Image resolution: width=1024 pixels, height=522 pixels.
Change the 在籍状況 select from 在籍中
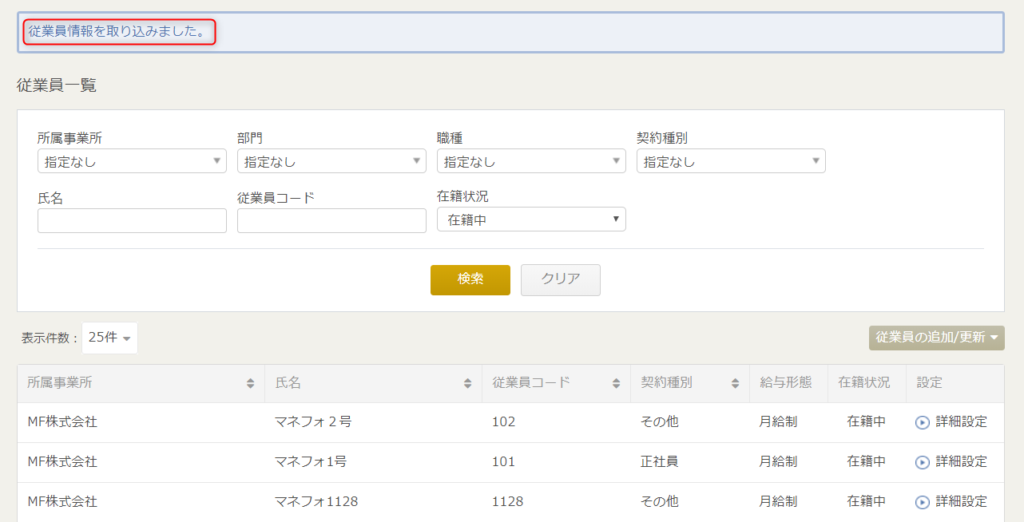point(532,220)
